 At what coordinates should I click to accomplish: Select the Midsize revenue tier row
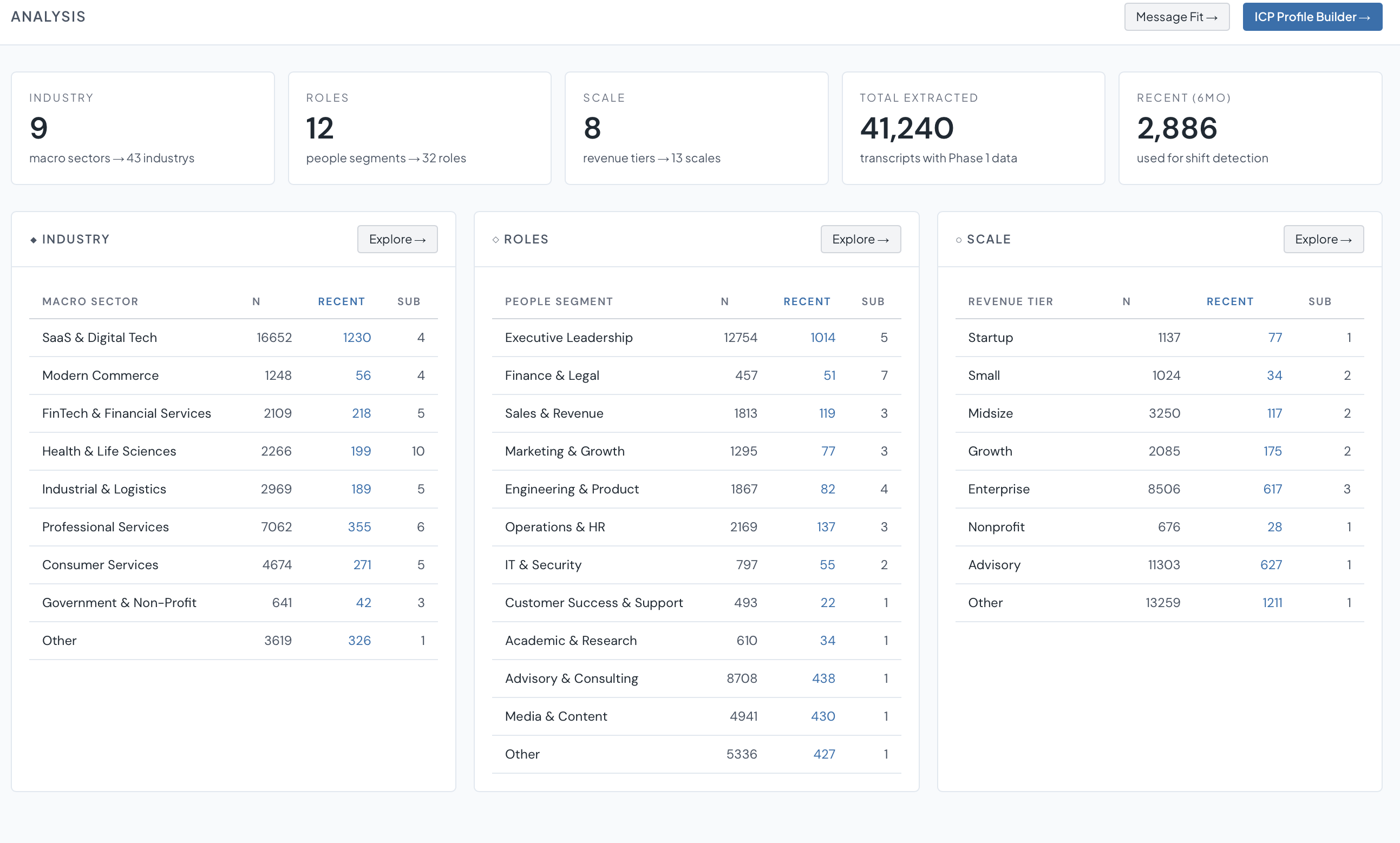click(x=1159, y=413)
